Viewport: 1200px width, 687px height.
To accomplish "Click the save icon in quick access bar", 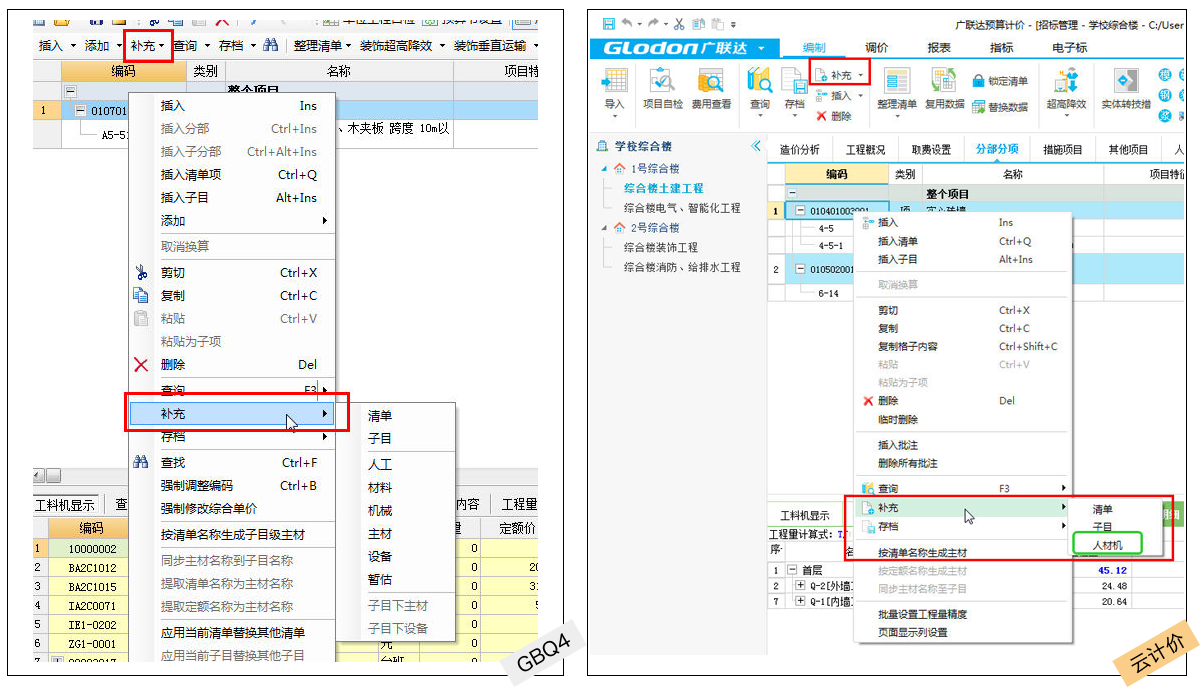I will coord(609,24).
